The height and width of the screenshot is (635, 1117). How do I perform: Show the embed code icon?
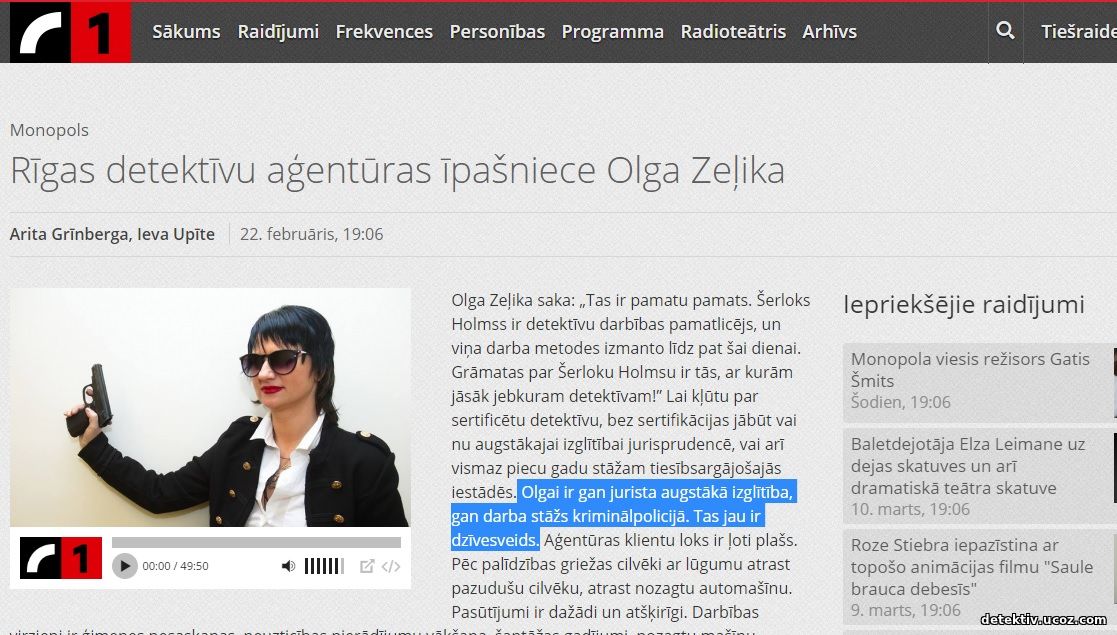(390, 566)
